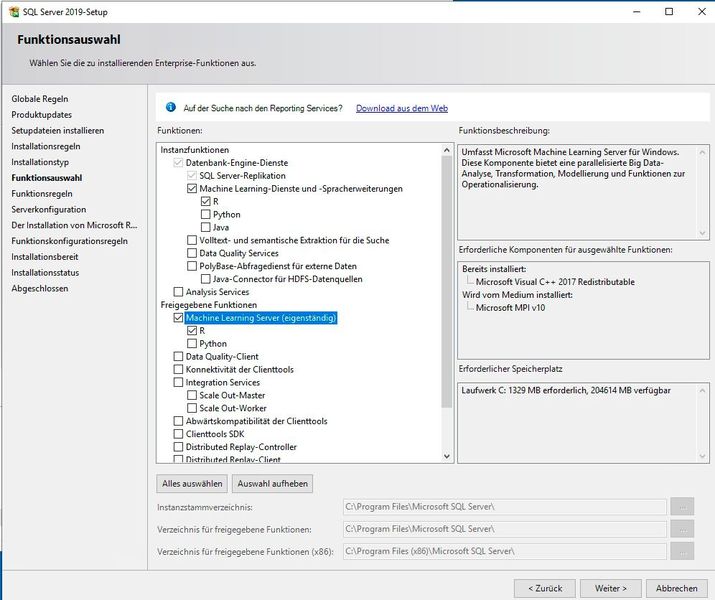This screenshot has width=715, height=600.
Task: Enable Analysis Services checkbox
Action: coord(178,292)
